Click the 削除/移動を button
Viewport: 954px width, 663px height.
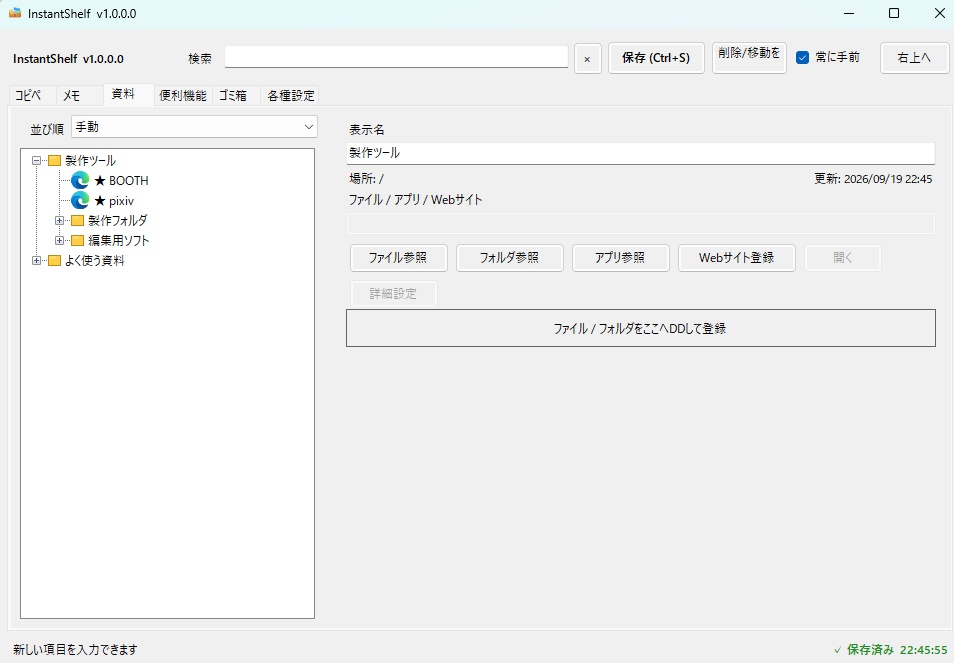pyautogui.click(x=749, y=58)
